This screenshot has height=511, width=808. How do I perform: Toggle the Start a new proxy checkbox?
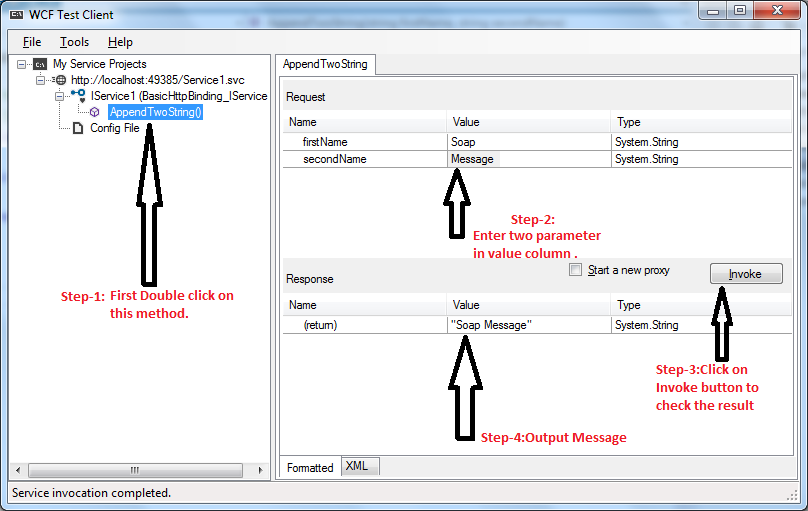[x=576, y=270]
